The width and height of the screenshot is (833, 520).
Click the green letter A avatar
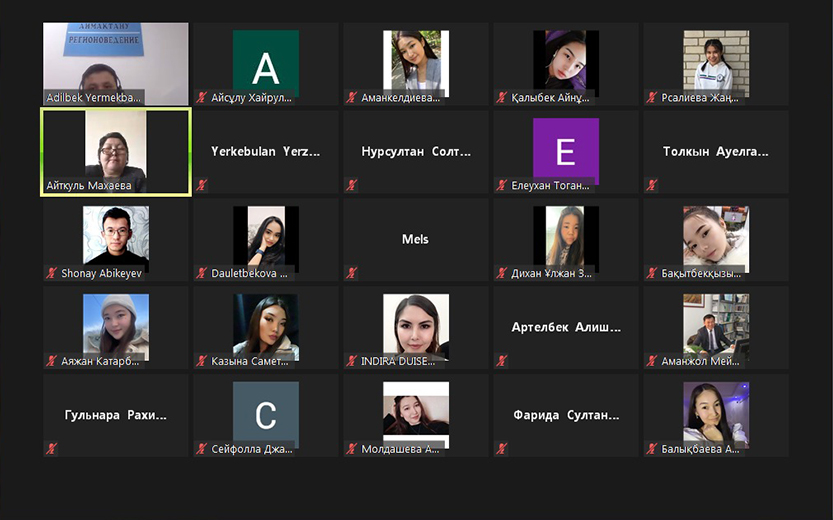[266, 63]
